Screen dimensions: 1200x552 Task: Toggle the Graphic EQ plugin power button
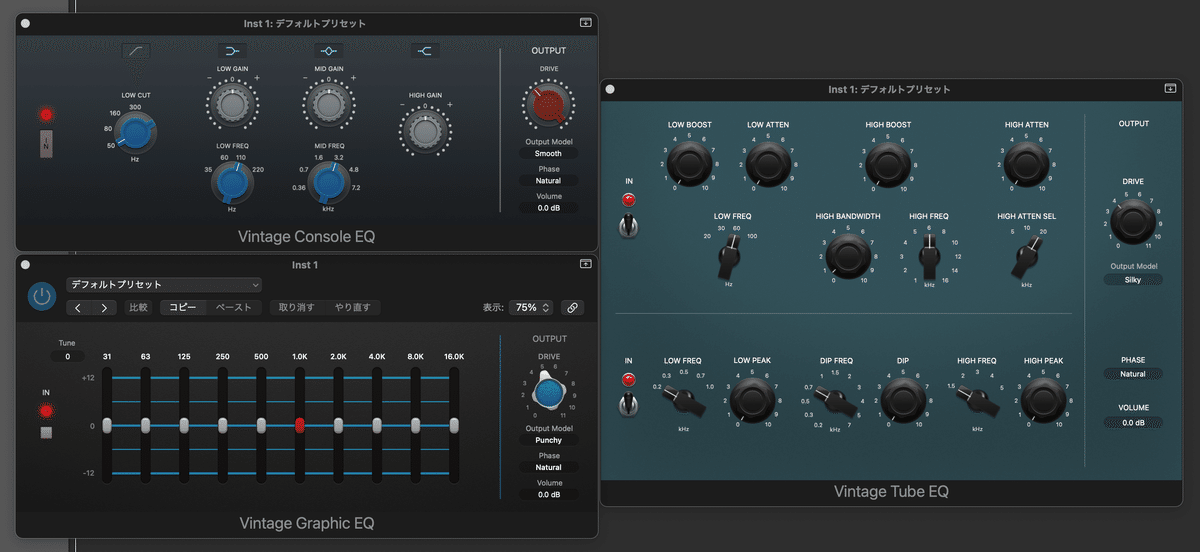pos(42,295)
